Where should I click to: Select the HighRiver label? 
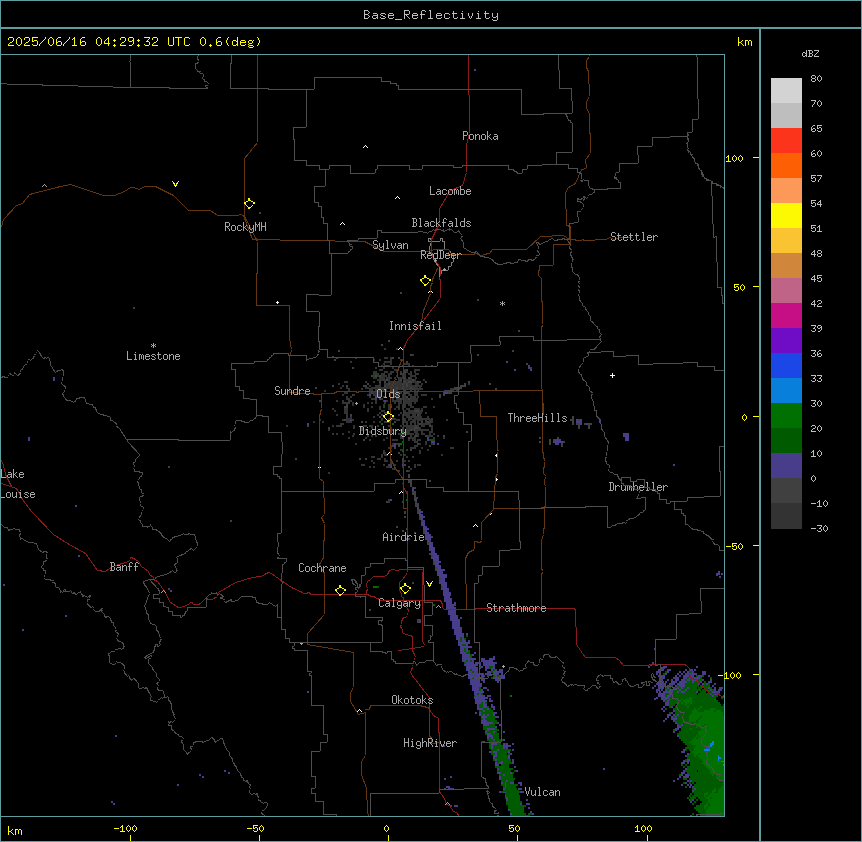coord(430,743)
